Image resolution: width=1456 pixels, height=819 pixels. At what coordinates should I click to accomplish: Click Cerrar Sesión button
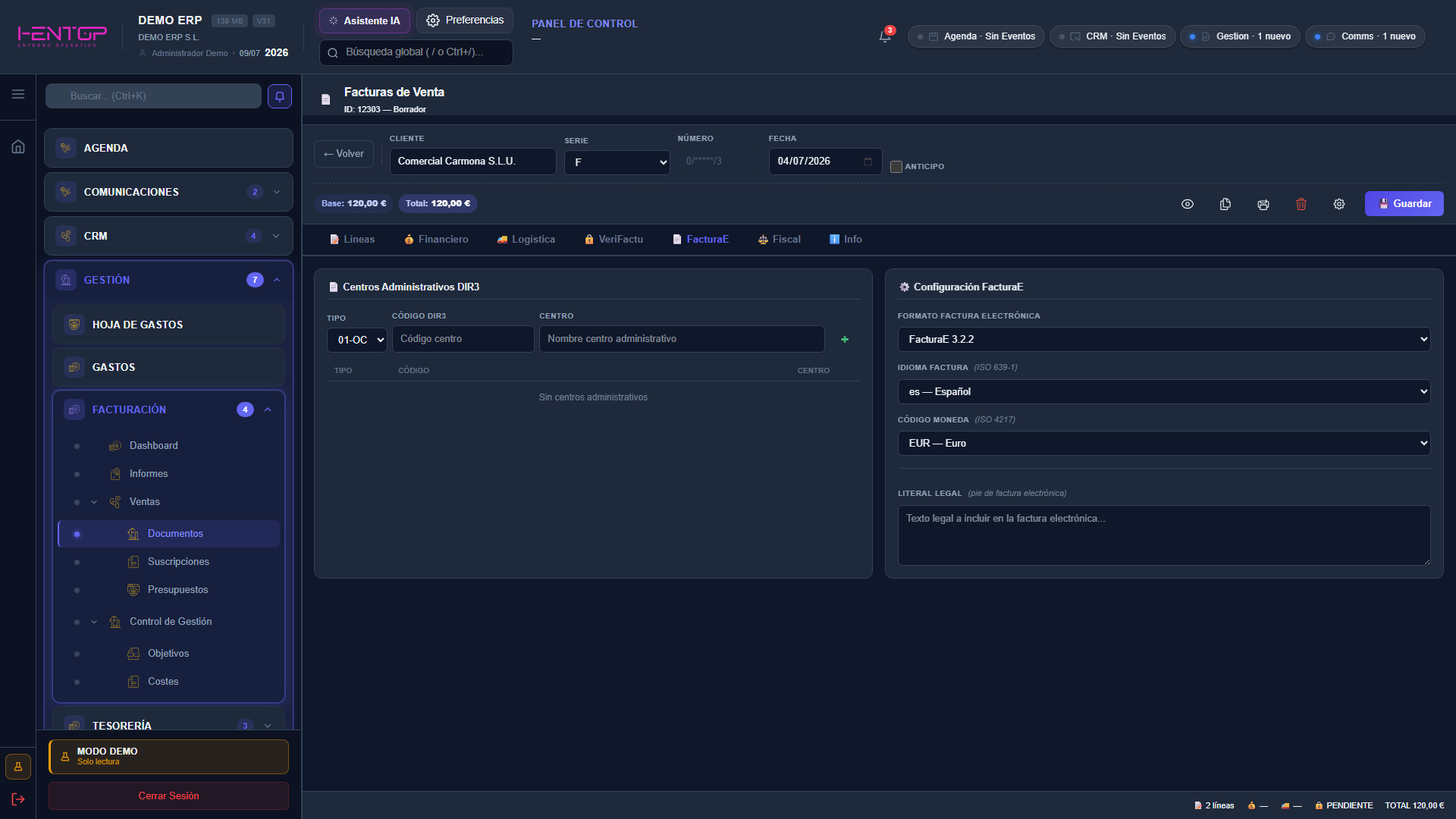point(168,795)
